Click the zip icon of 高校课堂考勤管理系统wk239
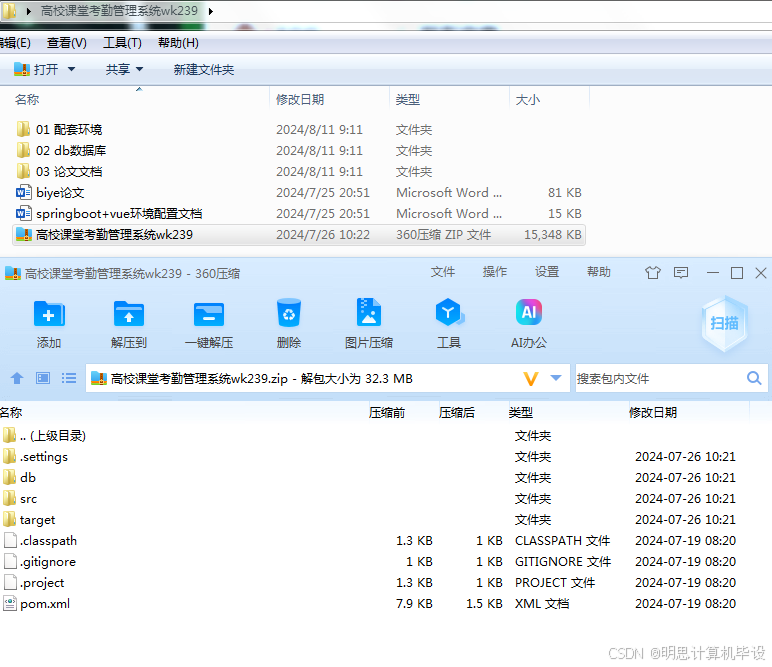The width and height of the screenshot is (772, 667). tap(24, 234)
